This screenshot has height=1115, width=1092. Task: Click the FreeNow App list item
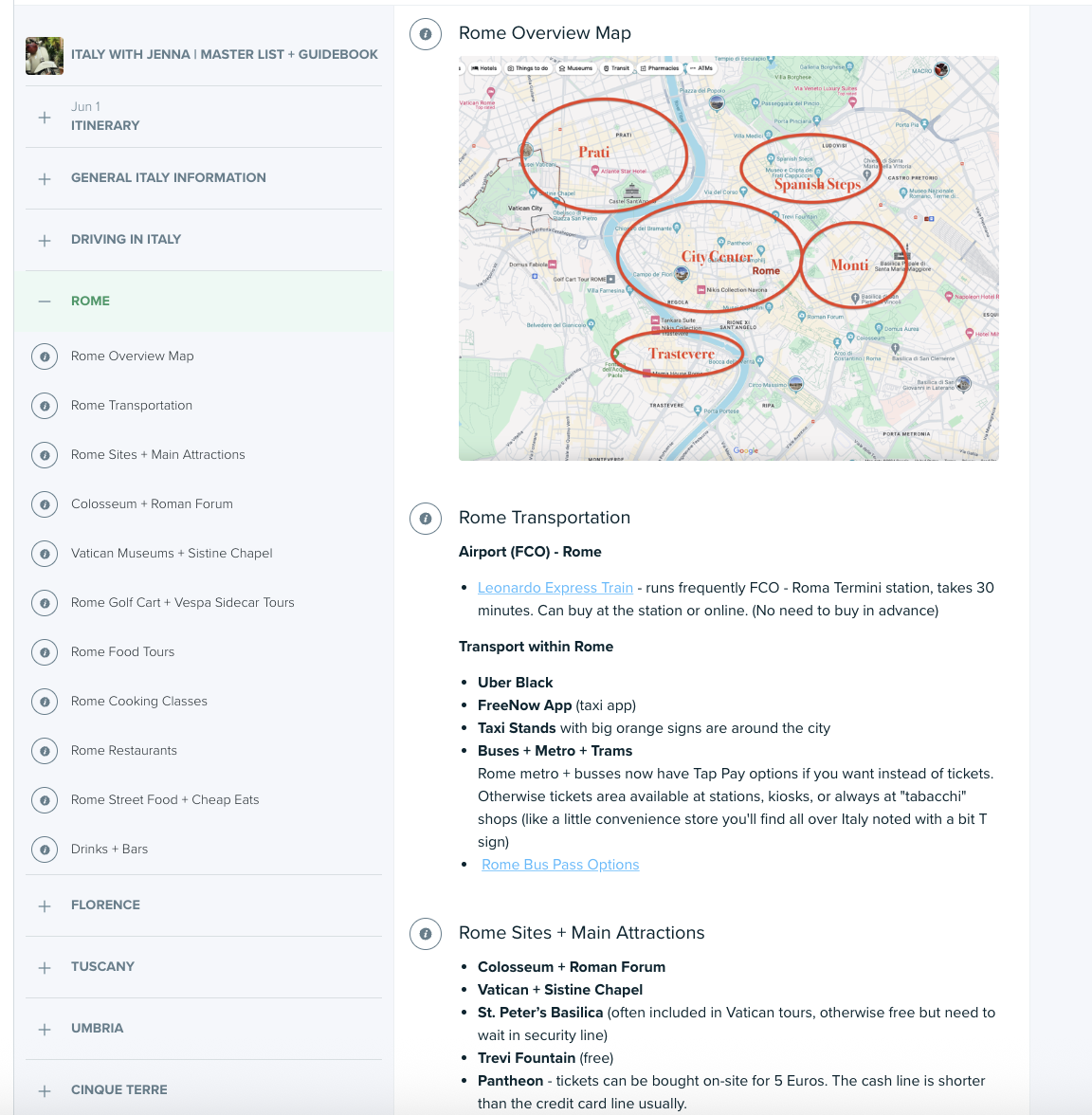coord(556,705)
